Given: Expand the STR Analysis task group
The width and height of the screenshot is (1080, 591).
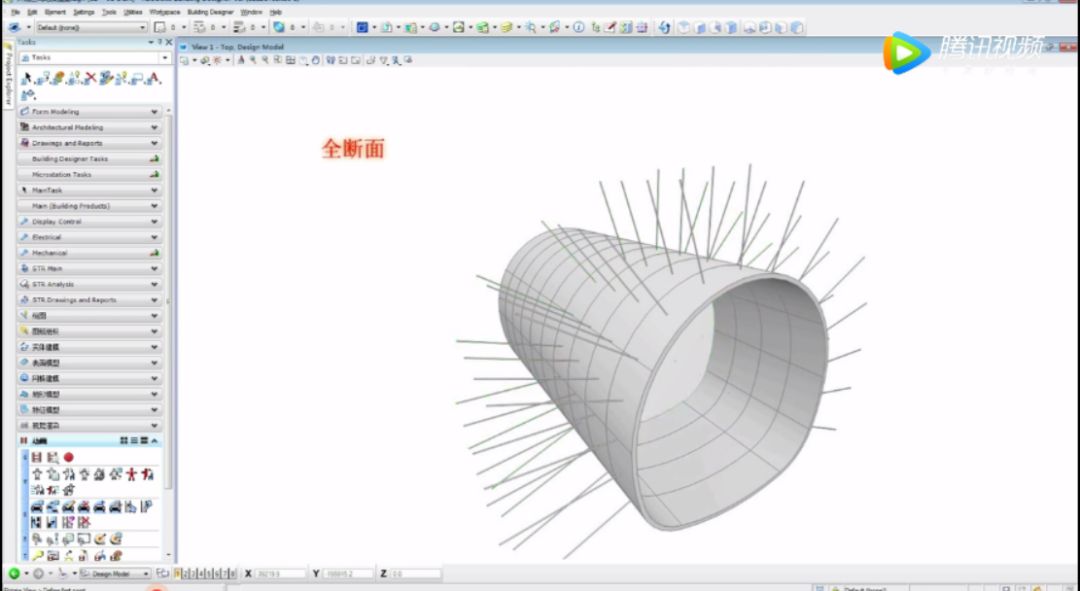Looking at the screenshot, I should [90, 284].
